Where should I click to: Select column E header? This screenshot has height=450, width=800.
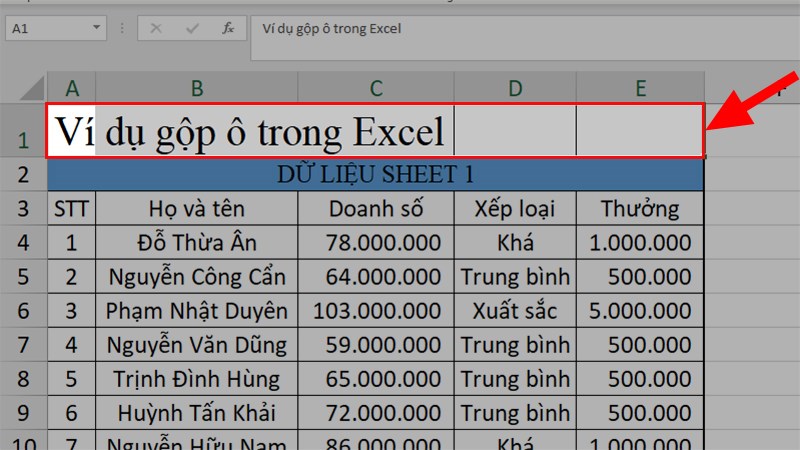click(x=640, y=88)
